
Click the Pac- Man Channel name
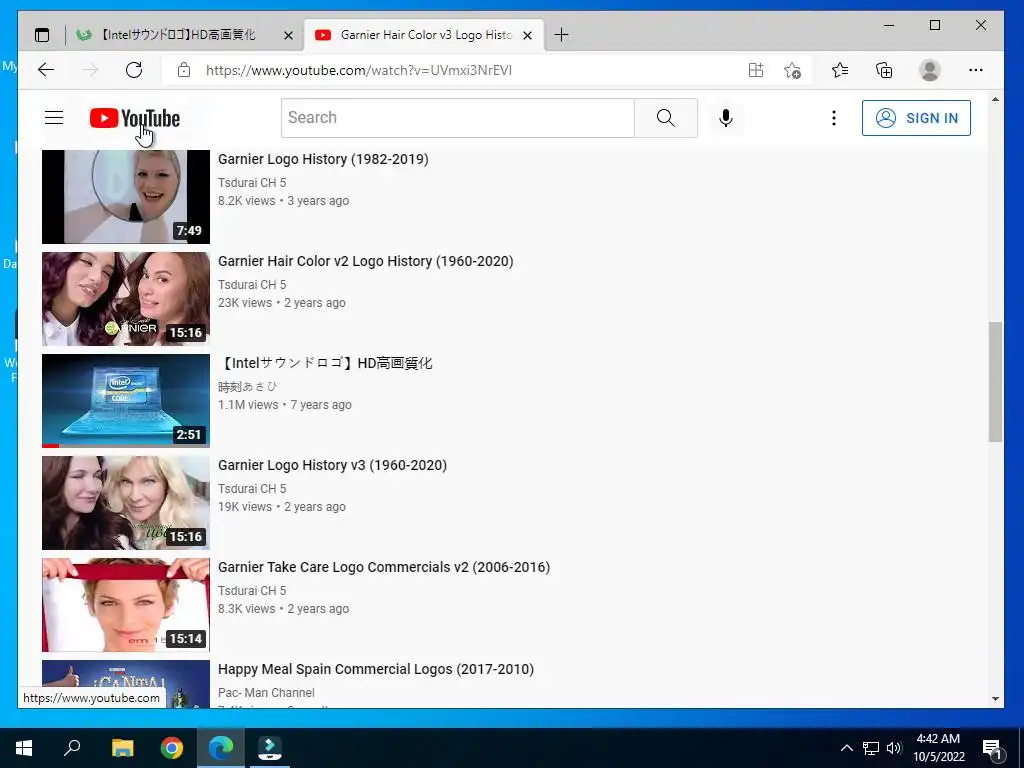click(266, 693)
